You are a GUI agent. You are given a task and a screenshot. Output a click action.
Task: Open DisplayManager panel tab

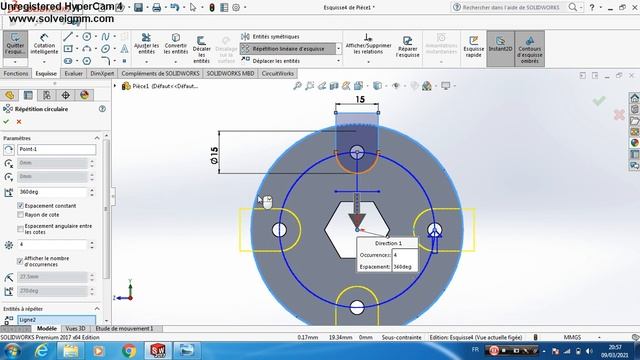[84, 95]
